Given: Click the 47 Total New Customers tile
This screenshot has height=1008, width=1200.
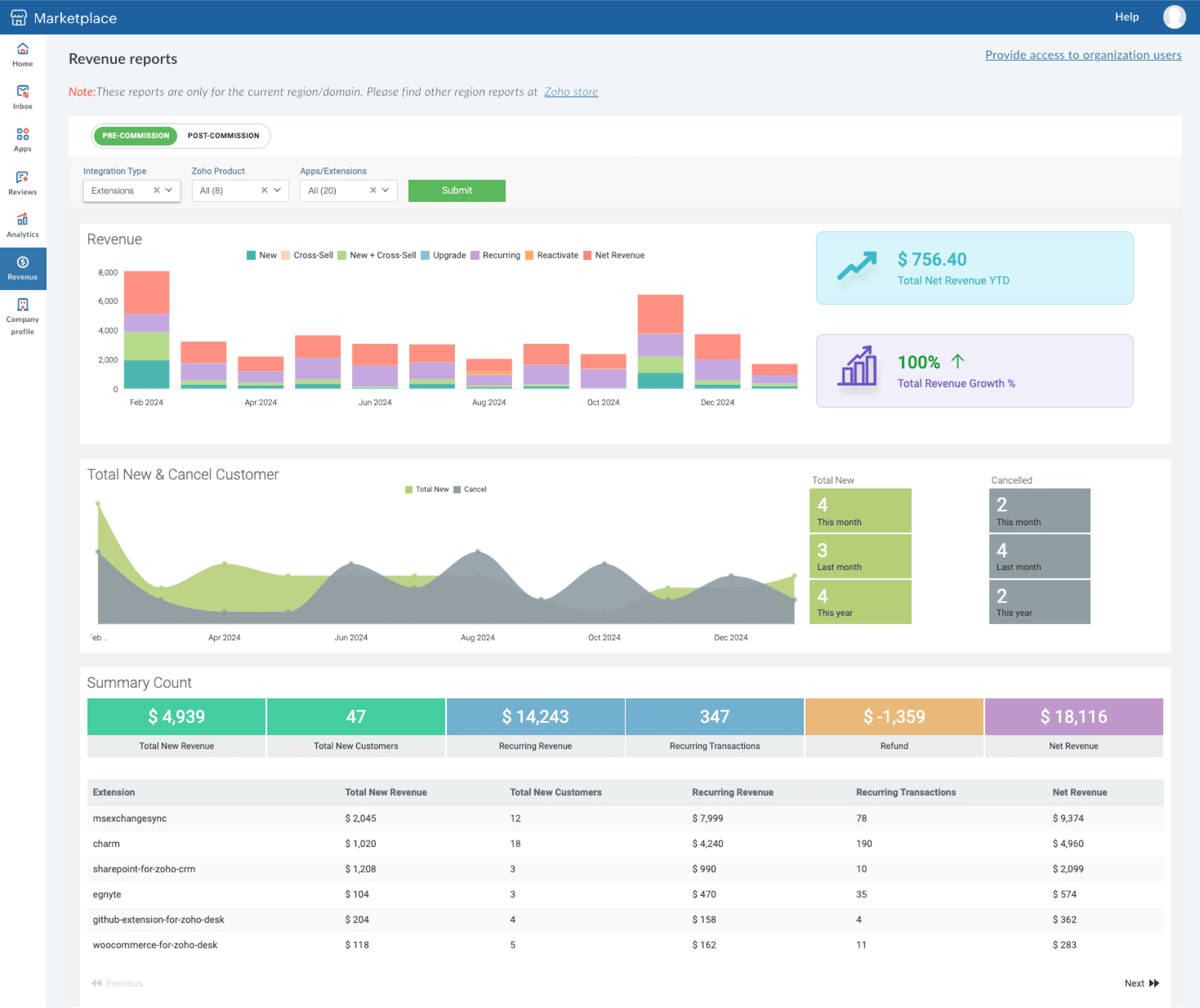Looking at the screenshot, I should 356,727.
